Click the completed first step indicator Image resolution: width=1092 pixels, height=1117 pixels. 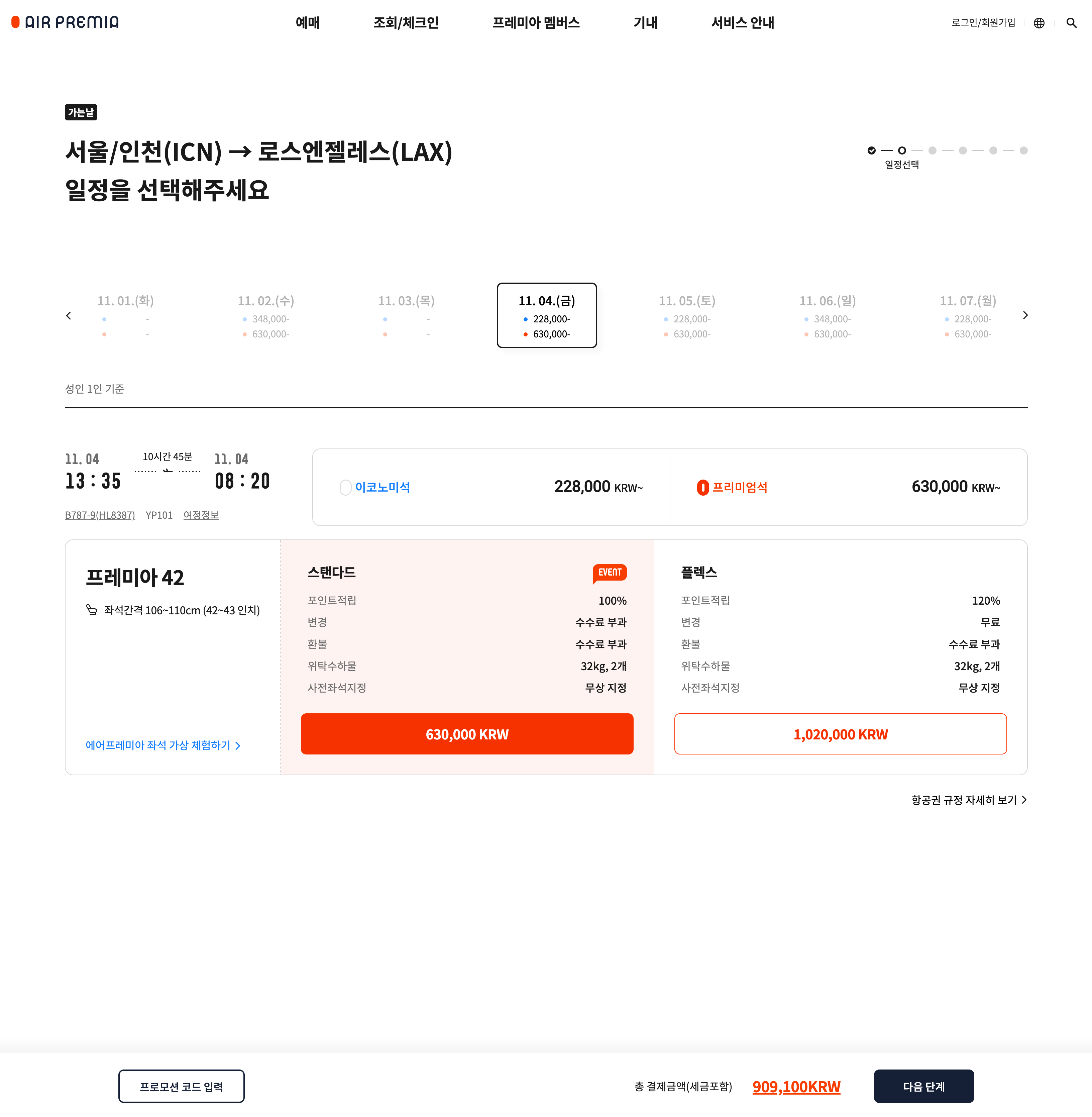tap(871, 150)
